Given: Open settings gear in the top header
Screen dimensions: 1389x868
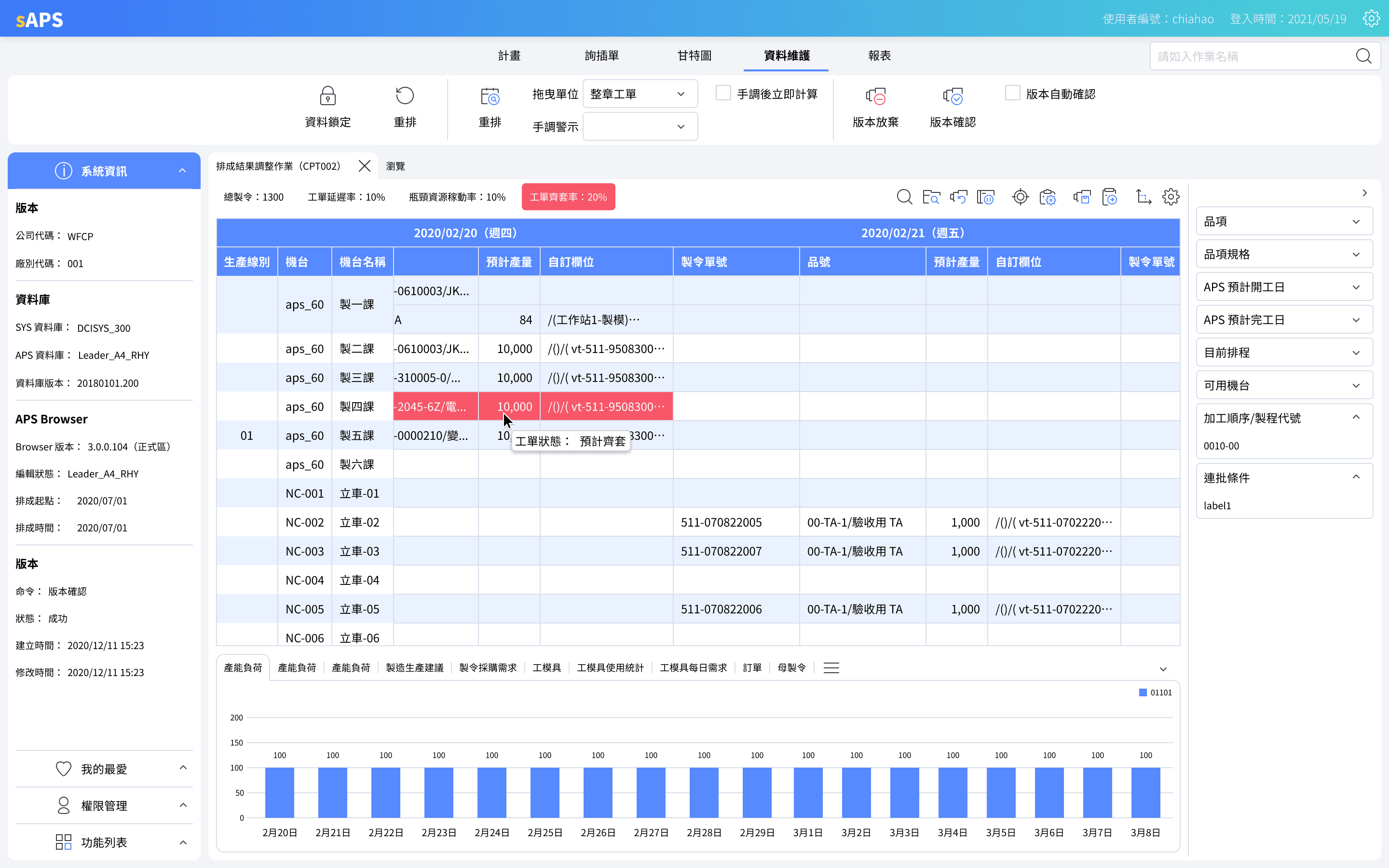Looking at the screenshot, I should click(x=1371, y=19).
